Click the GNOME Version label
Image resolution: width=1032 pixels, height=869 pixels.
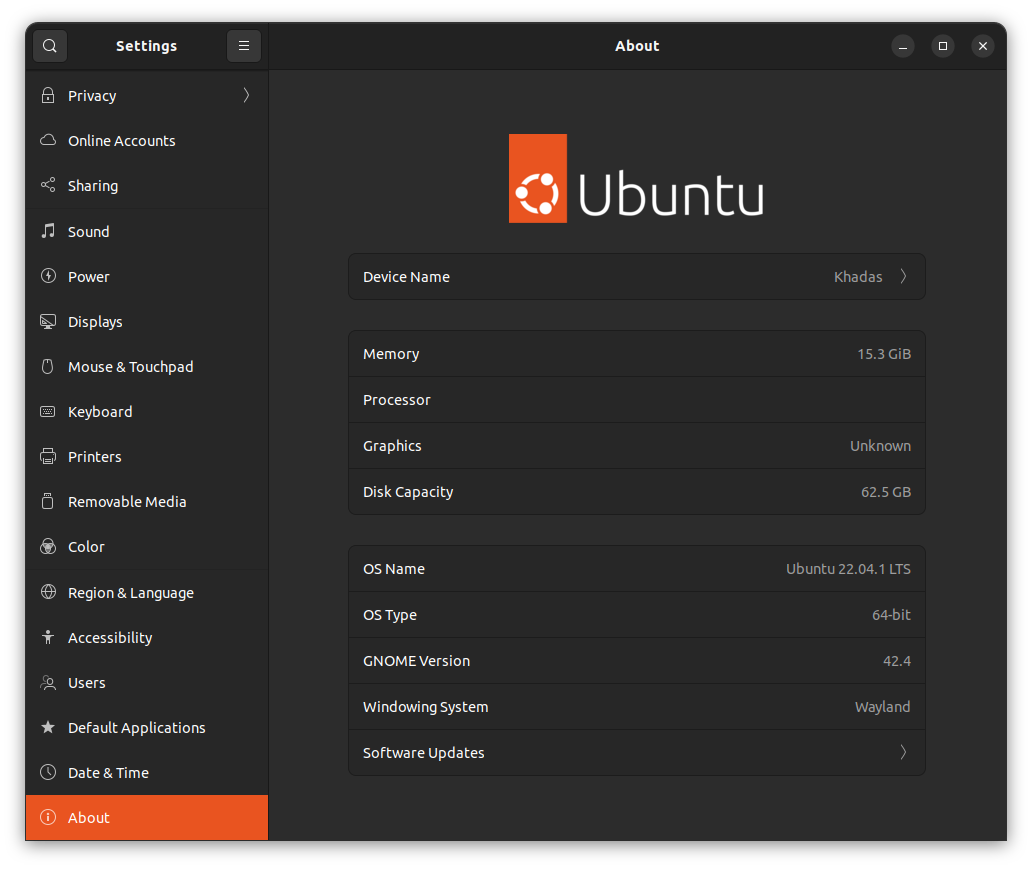coord(417,661)
